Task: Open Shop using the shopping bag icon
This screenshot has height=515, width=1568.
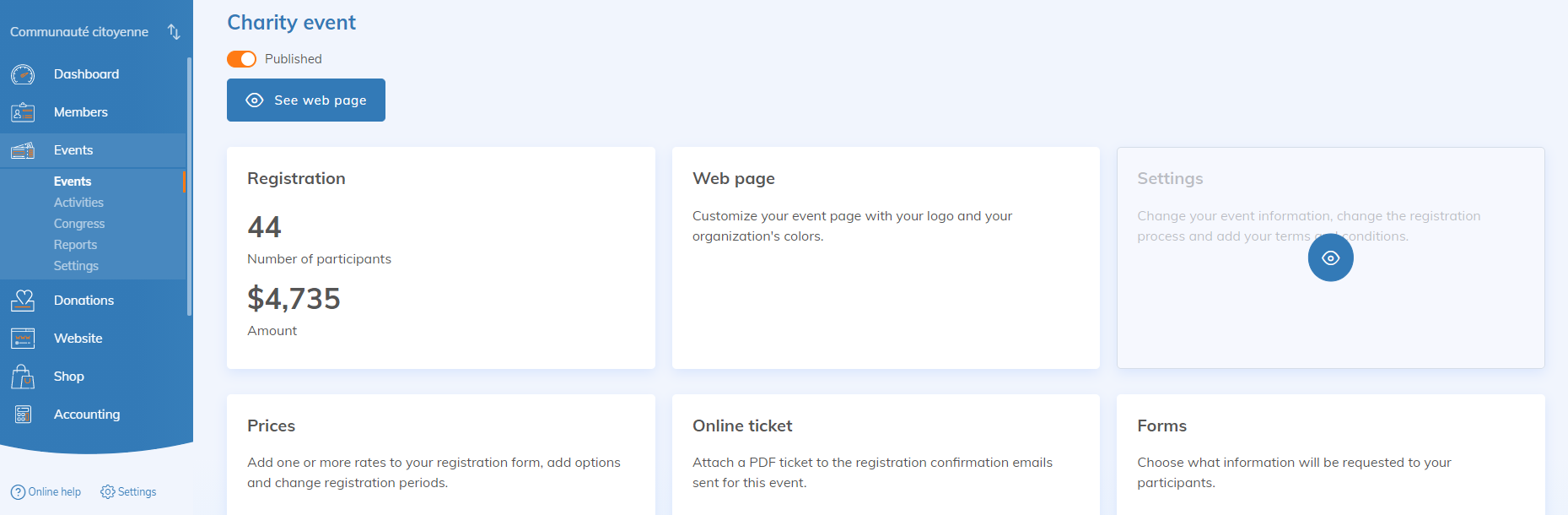Action: (x=23, y=377)
